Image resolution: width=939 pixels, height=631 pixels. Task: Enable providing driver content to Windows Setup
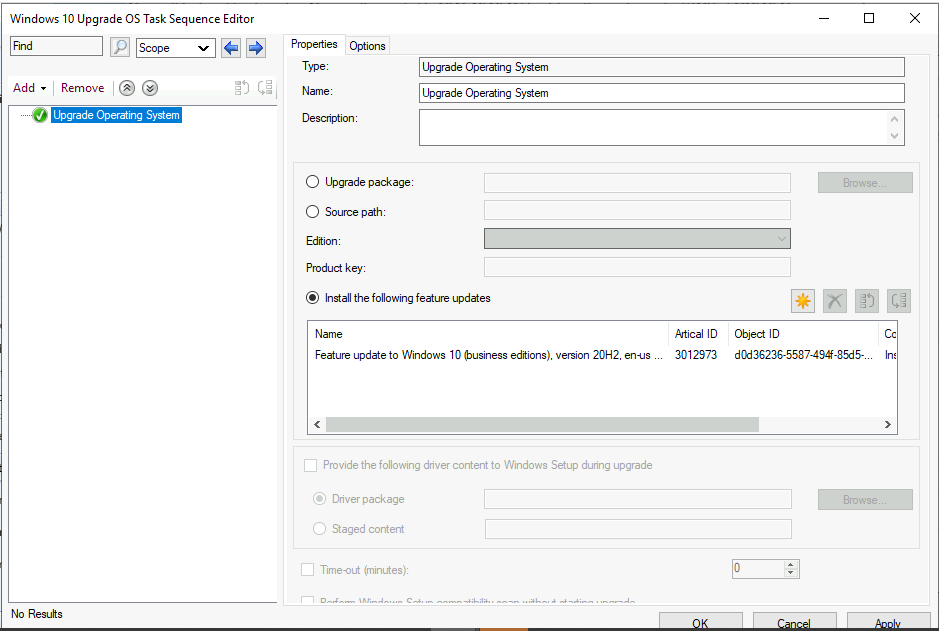click(x=310, y=465)
